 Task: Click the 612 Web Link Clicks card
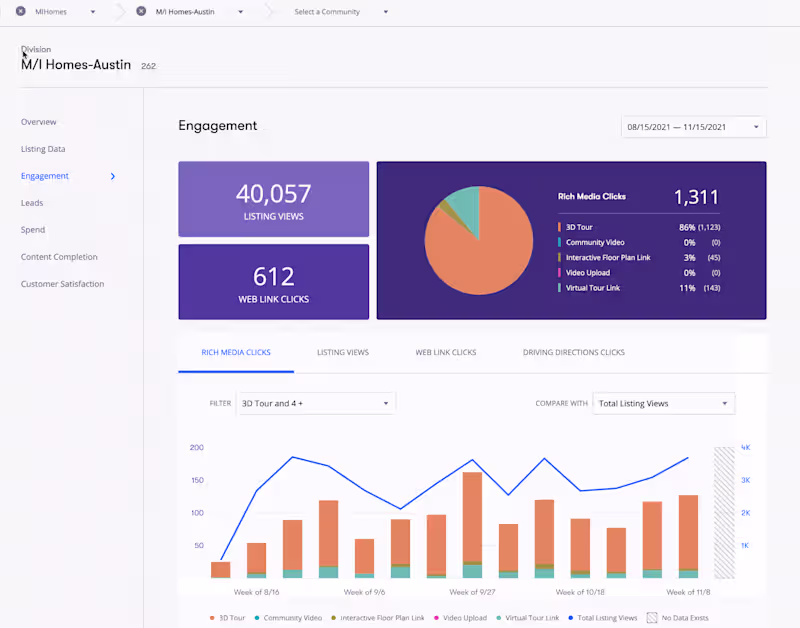pos(273,282)
